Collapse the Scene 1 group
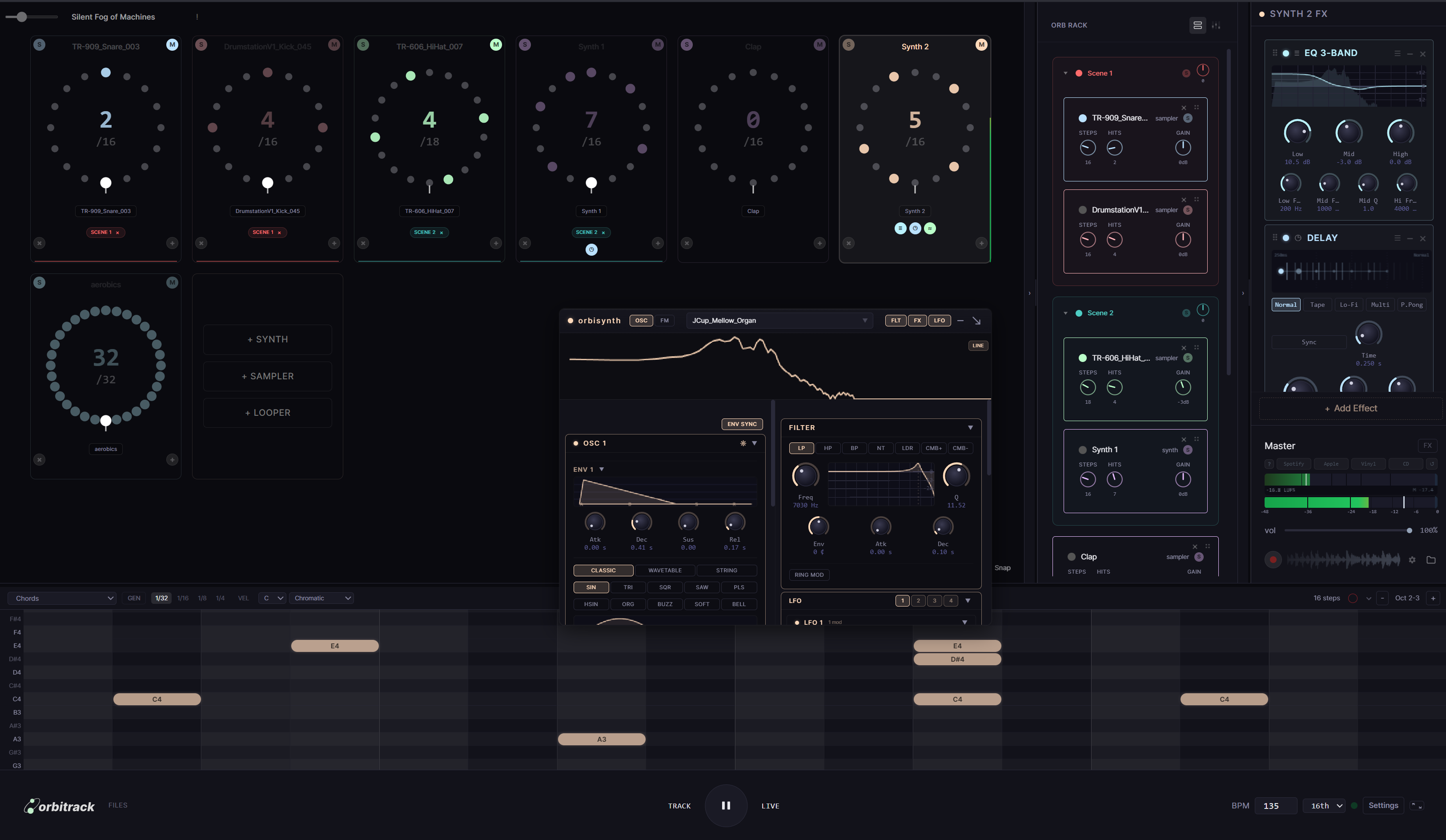 click(x=1065, y=73)
